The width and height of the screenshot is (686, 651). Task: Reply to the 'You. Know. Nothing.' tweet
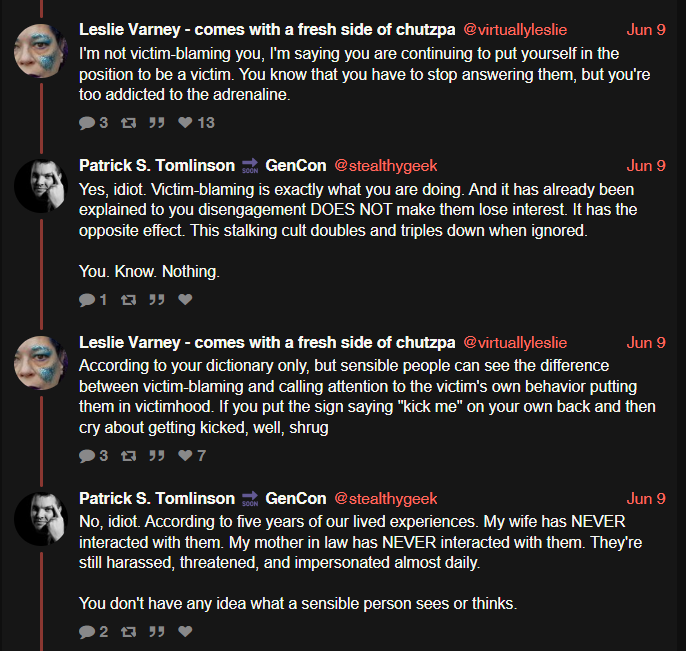(x=87, y=300)
